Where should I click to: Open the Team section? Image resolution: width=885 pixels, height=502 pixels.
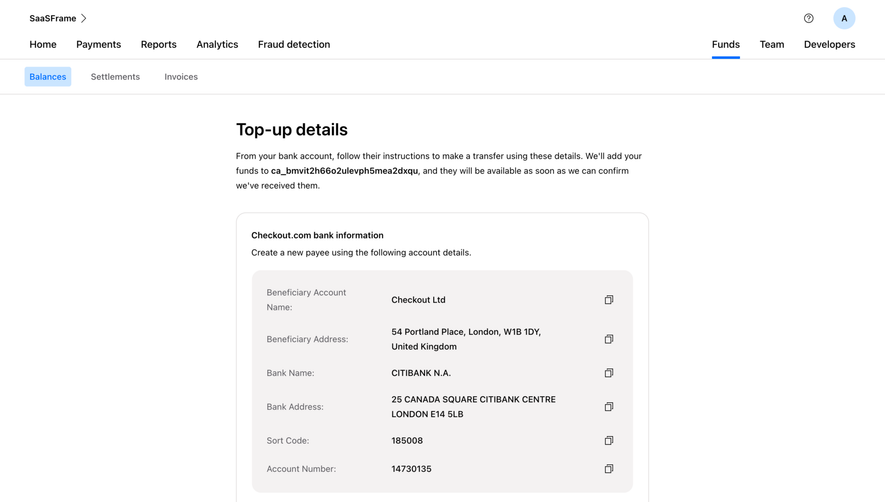772,45
